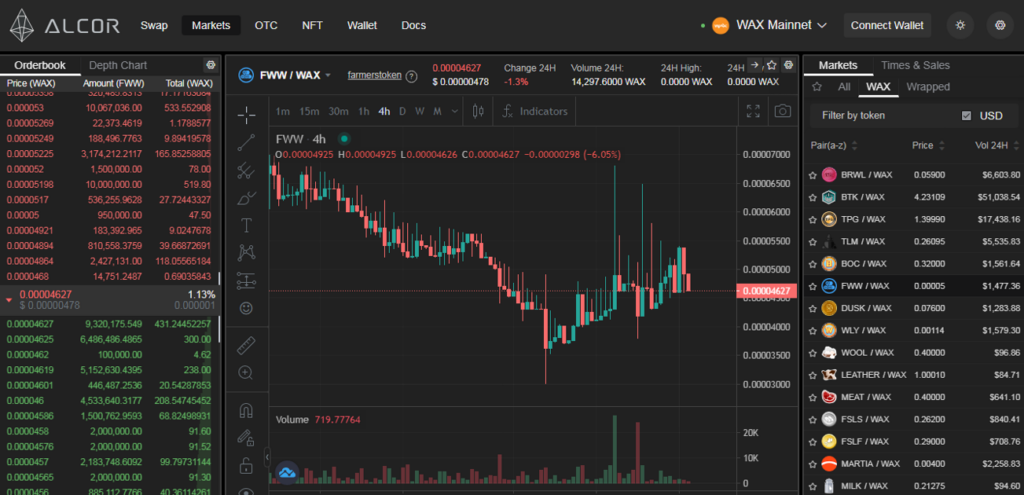Click farmerstoken help question mark
This screenshot has height=495, width=1024.
411,76
